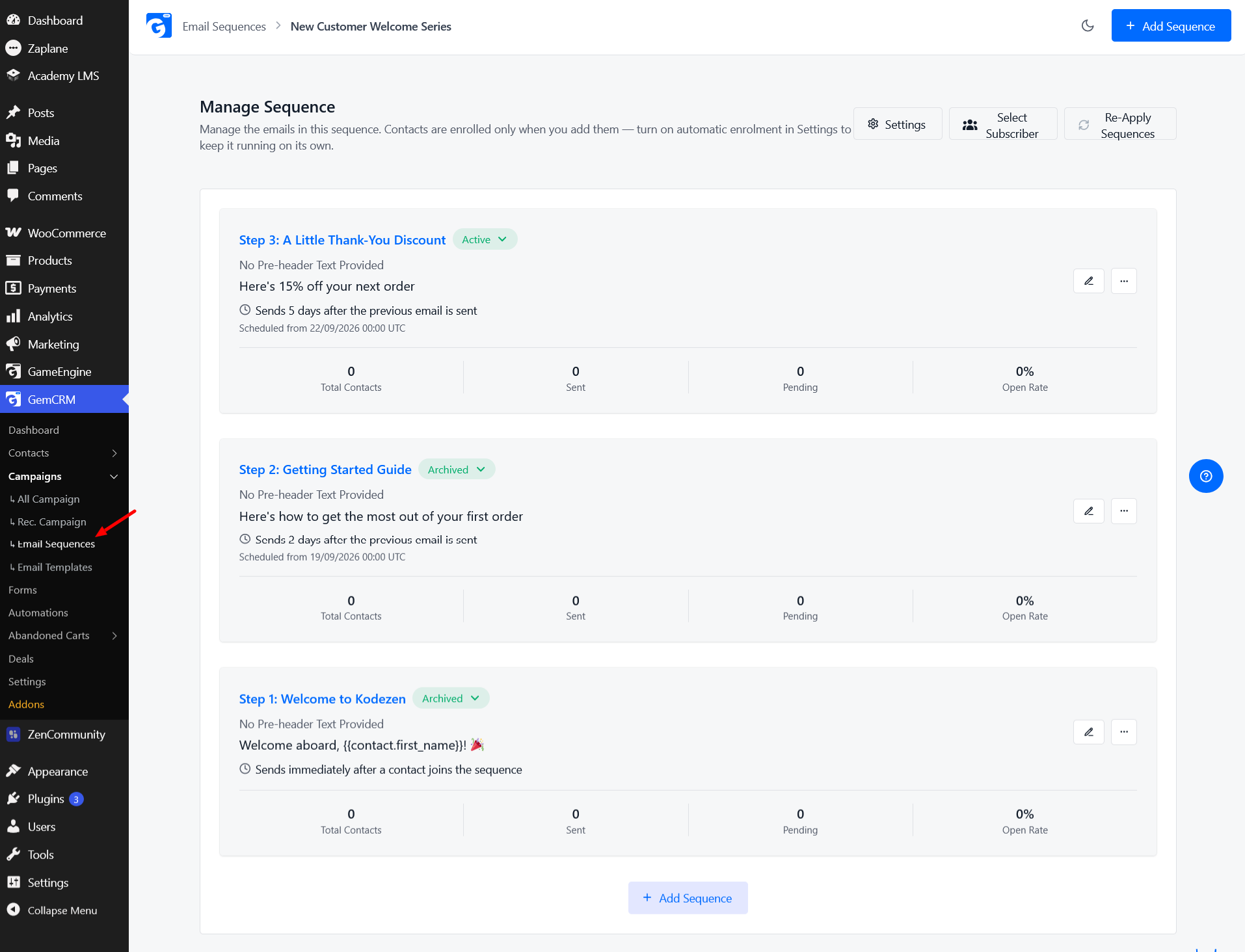The height and width of the screenshot is (952, 1245).
Task: Open GemCRM Dashboard submenu item
Action: tap(34, 430)
